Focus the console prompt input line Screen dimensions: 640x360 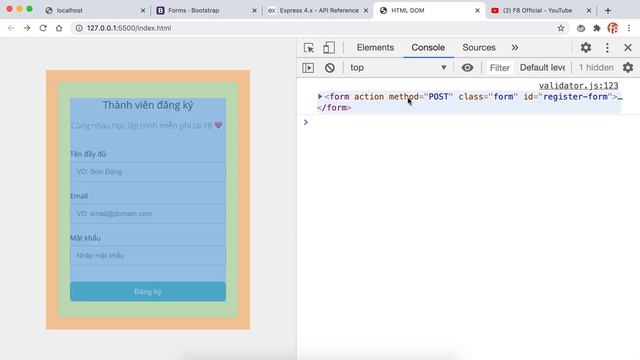[x=469, y=122]
